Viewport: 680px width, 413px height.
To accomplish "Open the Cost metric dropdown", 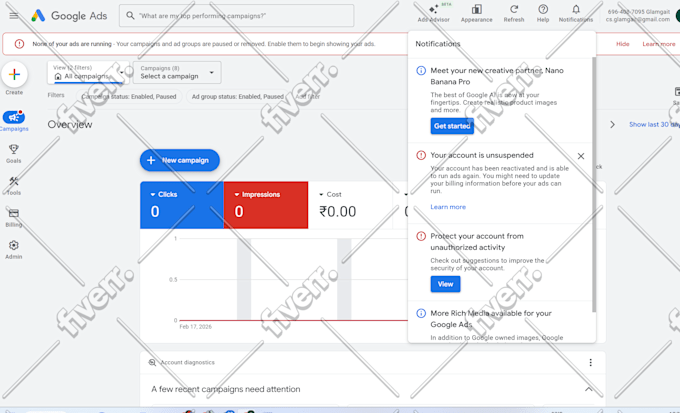I will pyautogui.click(x=330, y=194).
